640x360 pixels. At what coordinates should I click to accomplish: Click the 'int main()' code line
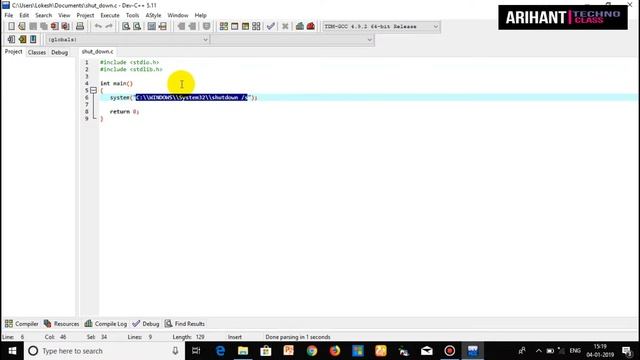pyautogui.click(x=116, y=83)
